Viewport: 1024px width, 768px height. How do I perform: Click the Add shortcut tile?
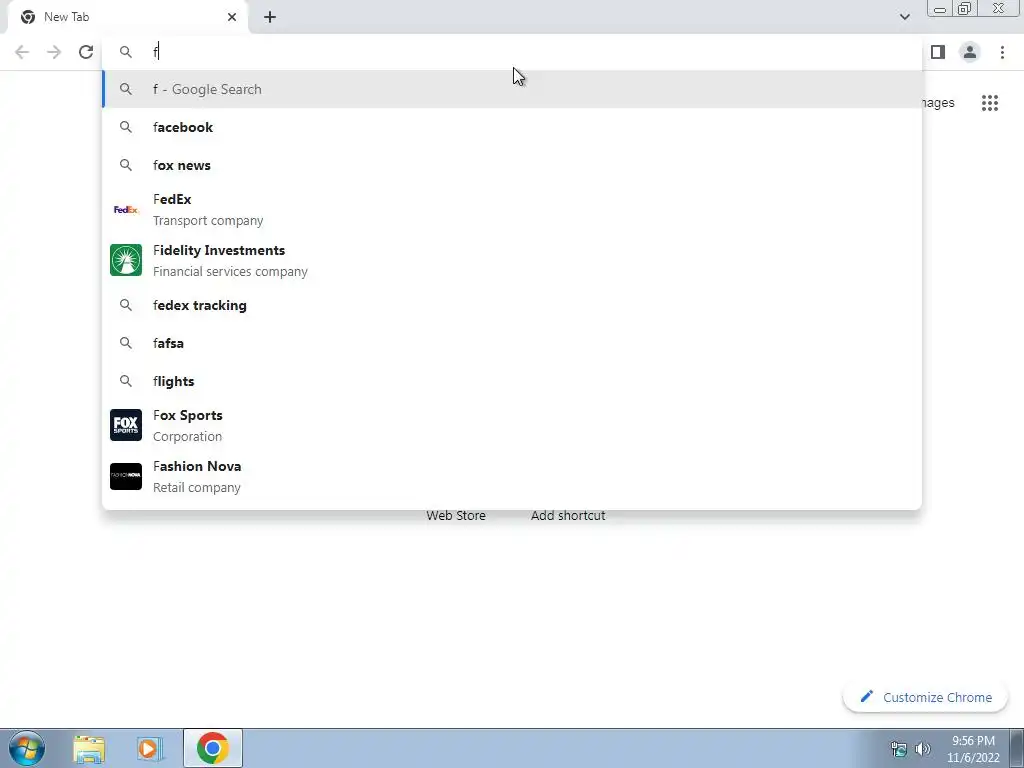(568, 515)
